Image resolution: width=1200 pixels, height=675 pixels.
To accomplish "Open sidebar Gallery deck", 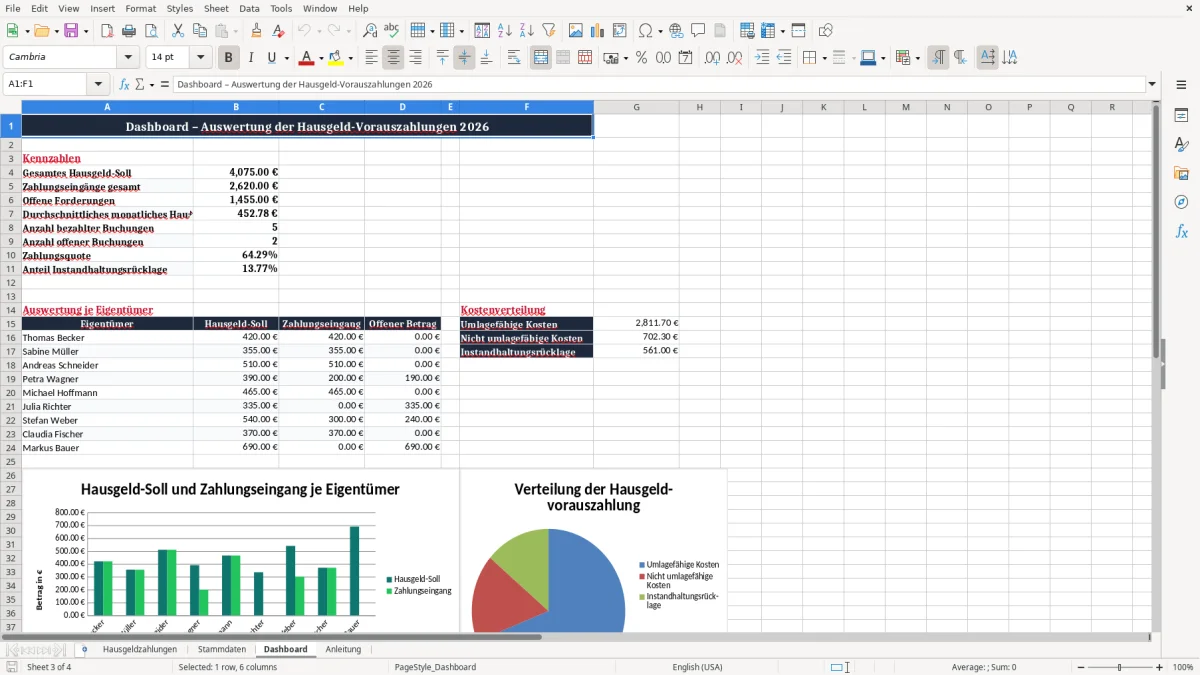I will click(1181, 173).
